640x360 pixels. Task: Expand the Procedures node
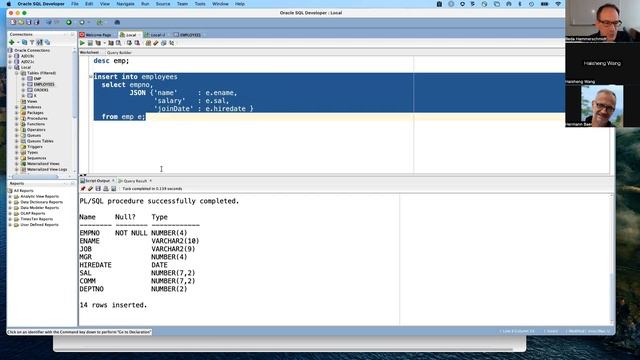17,118
